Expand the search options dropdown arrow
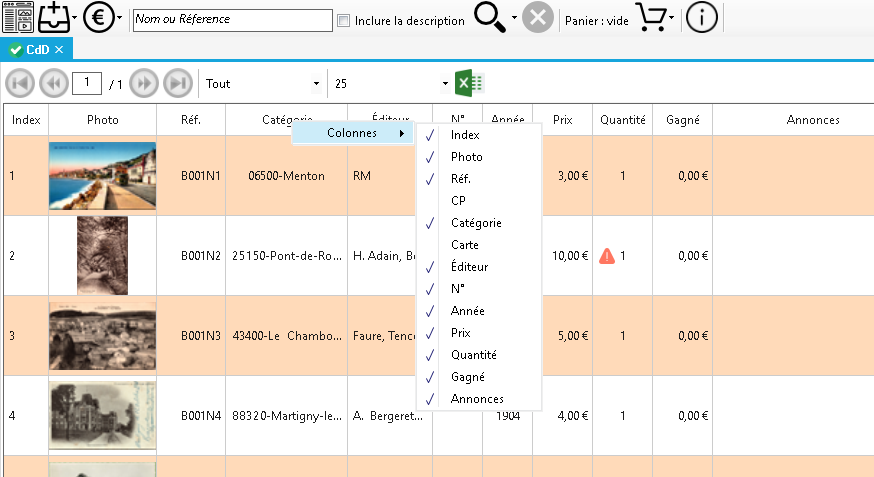The width and height of the screenshot is (874, 477). tap(514, 19)
